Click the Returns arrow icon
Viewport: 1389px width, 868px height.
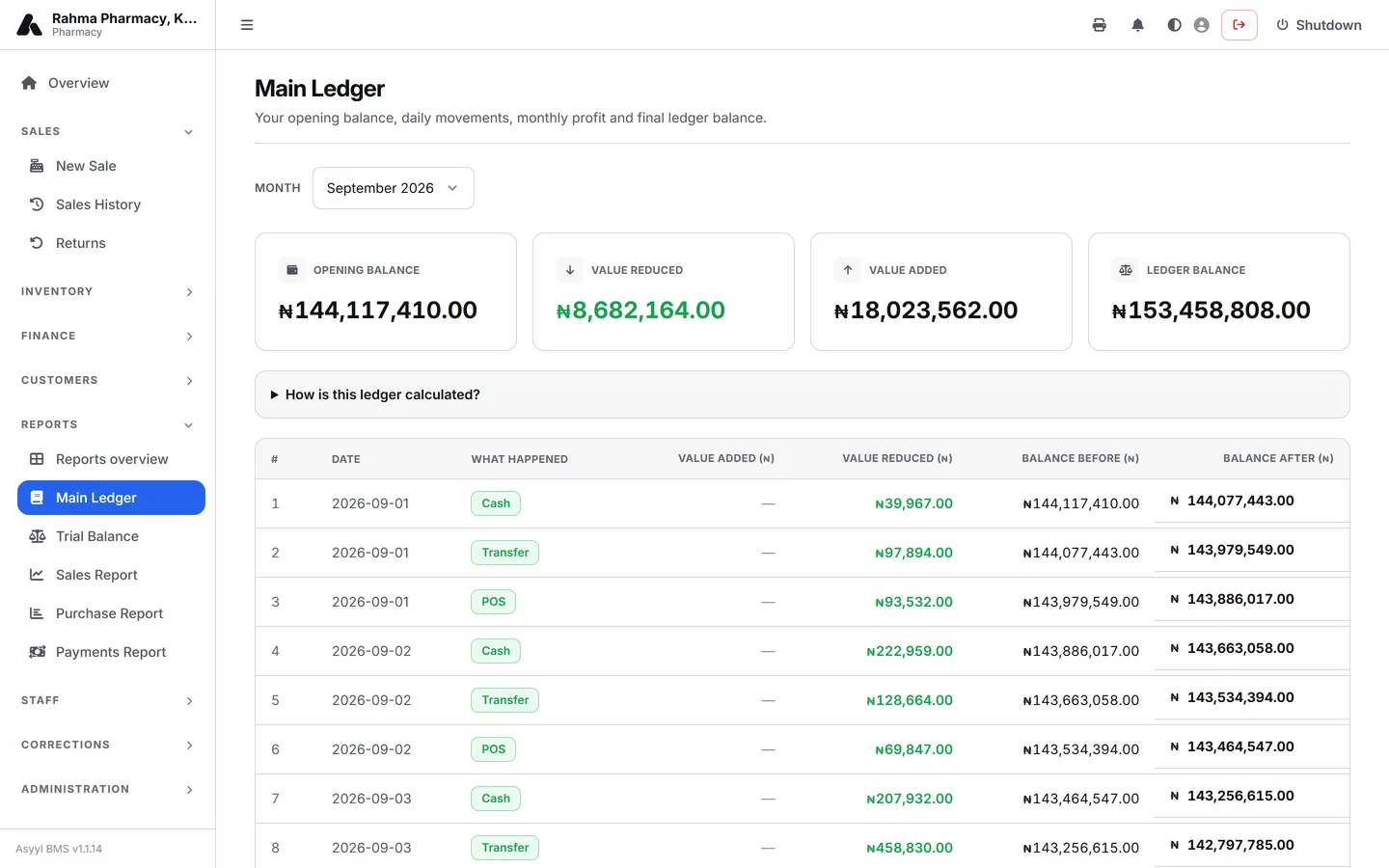coord(37,243)
